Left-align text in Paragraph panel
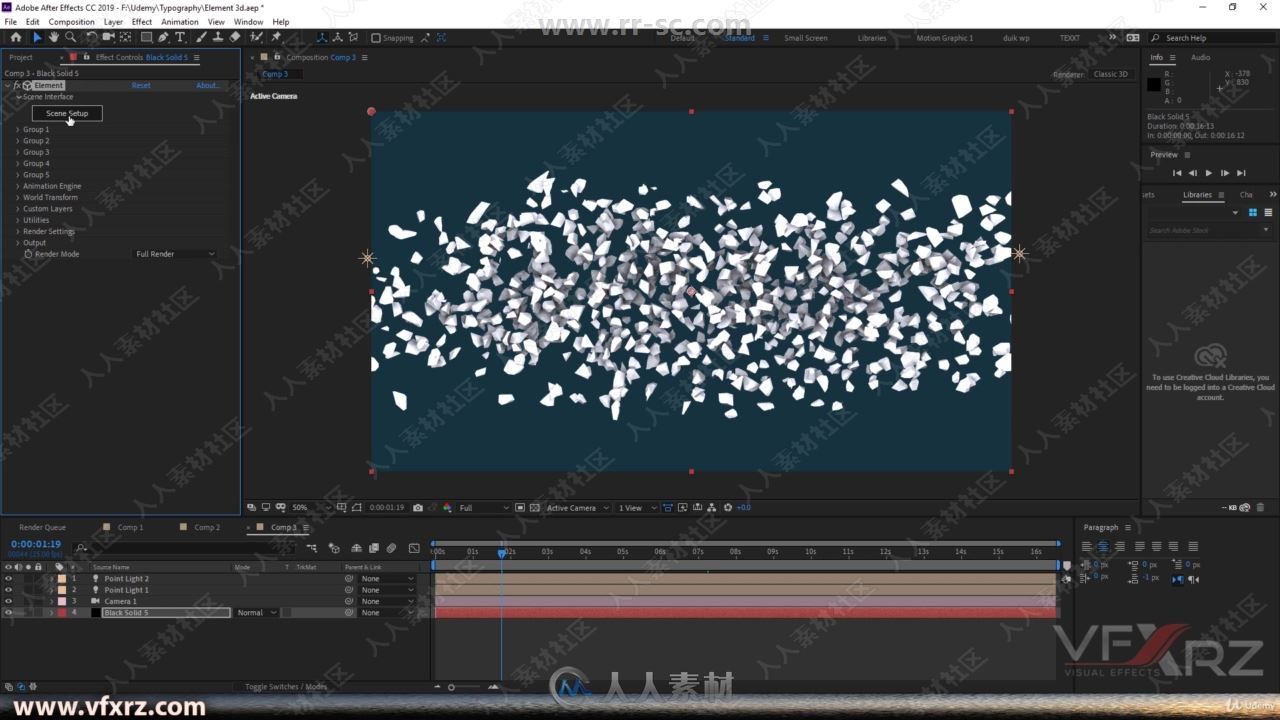Image resolution: width=1280 pixels, height=720 pixels. 1086,547
